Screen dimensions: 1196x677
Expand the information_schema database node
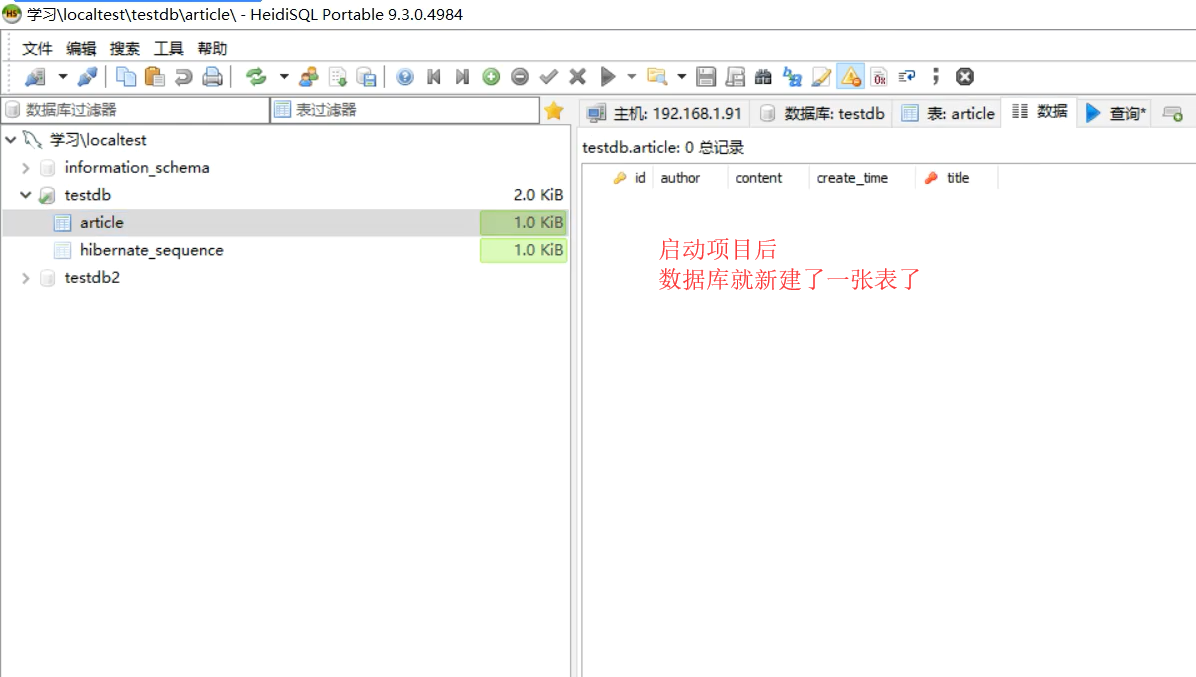click(26, 168)
